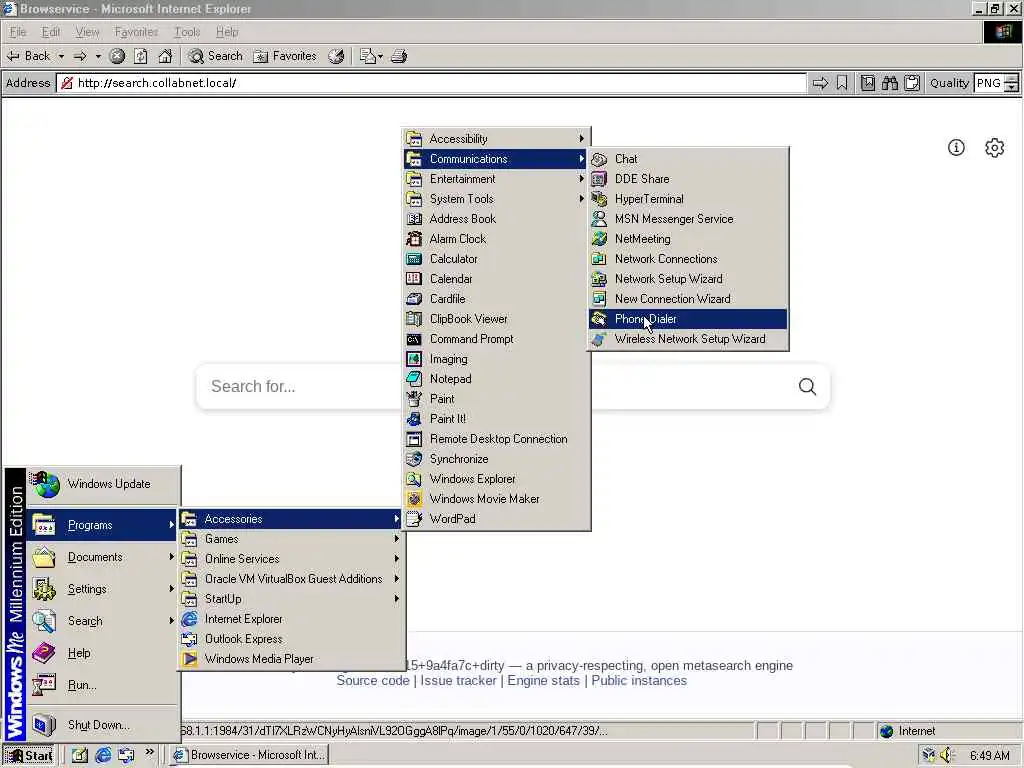This screenshot has width=1024, height=768.
Task: Follow the Issue tracker link
Action: pyautogui.click(x=458, y=680)
